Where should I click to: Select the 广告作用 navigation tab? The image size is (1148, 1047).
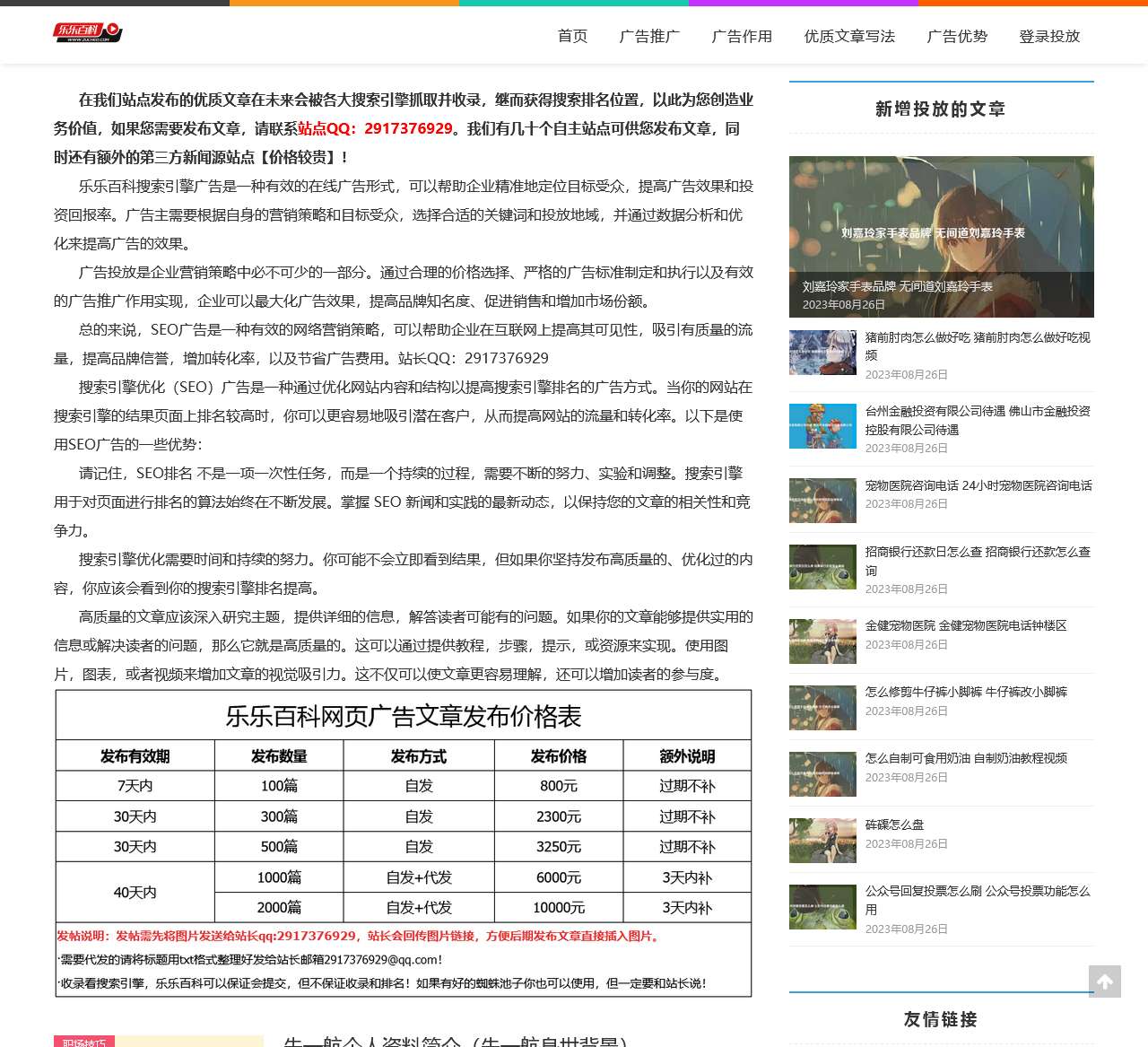741,37
